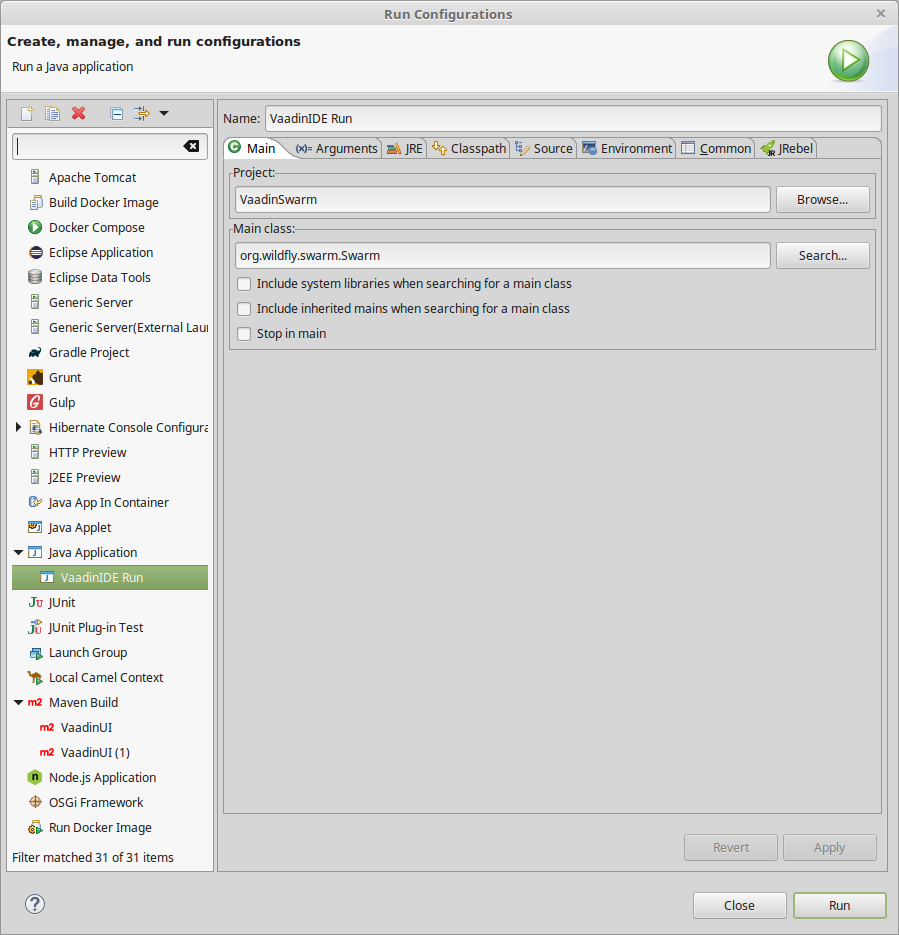899x935 pixels.
Task: Click the Java Applet icon
Action: 35,527
